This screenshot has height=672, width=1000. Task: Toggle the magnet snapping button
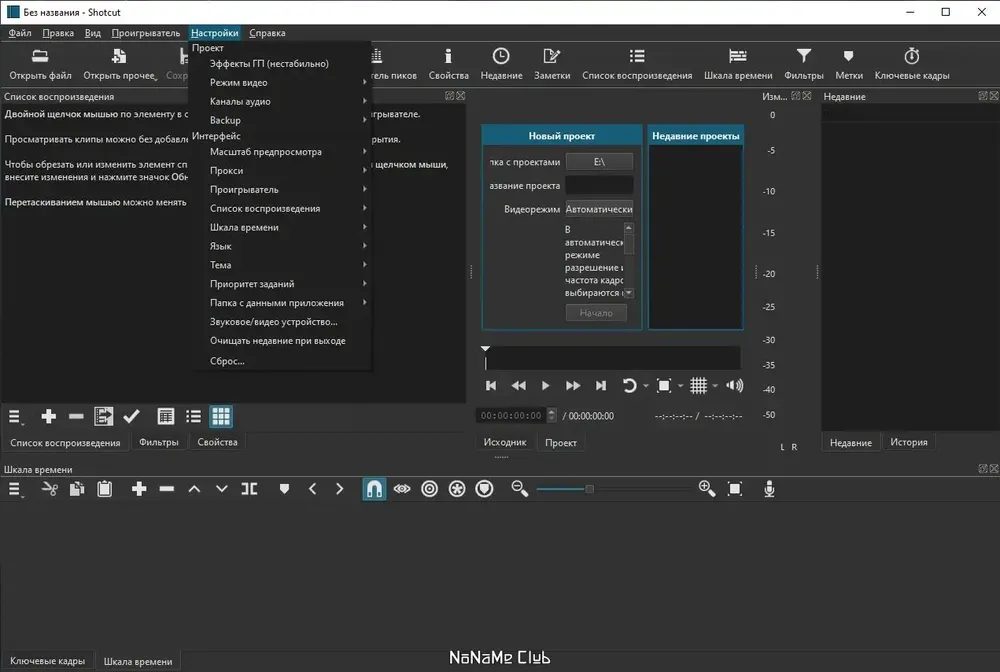pos(374,489)
